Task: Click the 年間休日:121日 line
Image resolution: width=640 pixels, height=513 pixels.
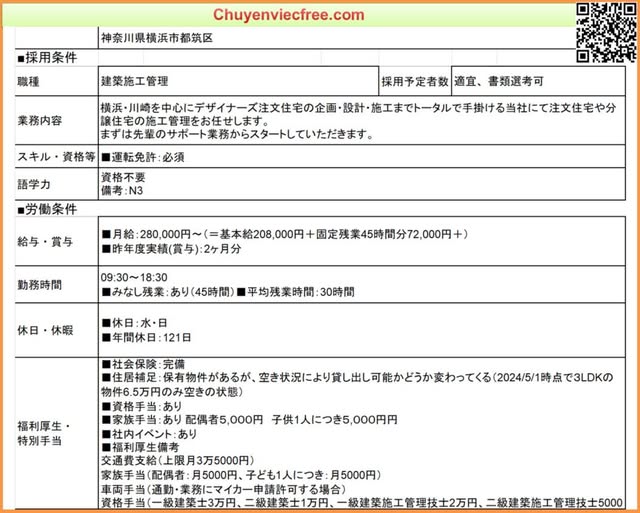Action: tap(144, 338)
